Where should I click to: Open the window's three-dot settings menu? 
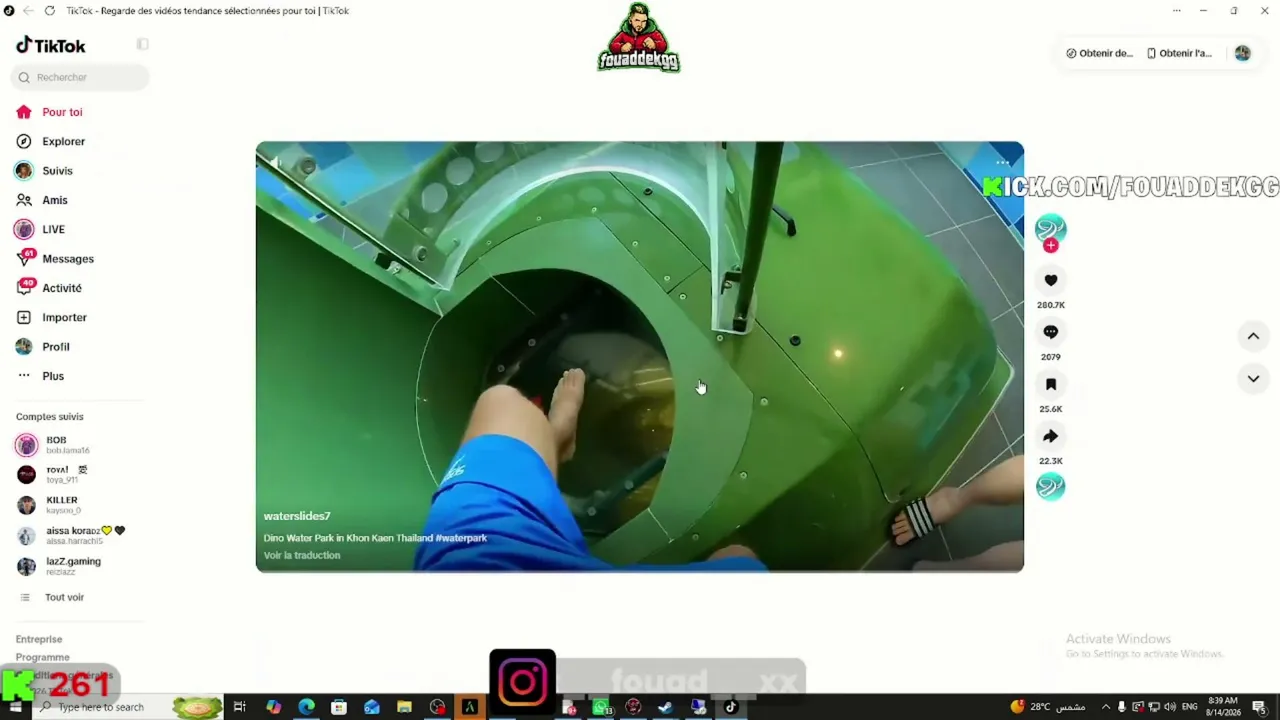tap(1176, 11)
